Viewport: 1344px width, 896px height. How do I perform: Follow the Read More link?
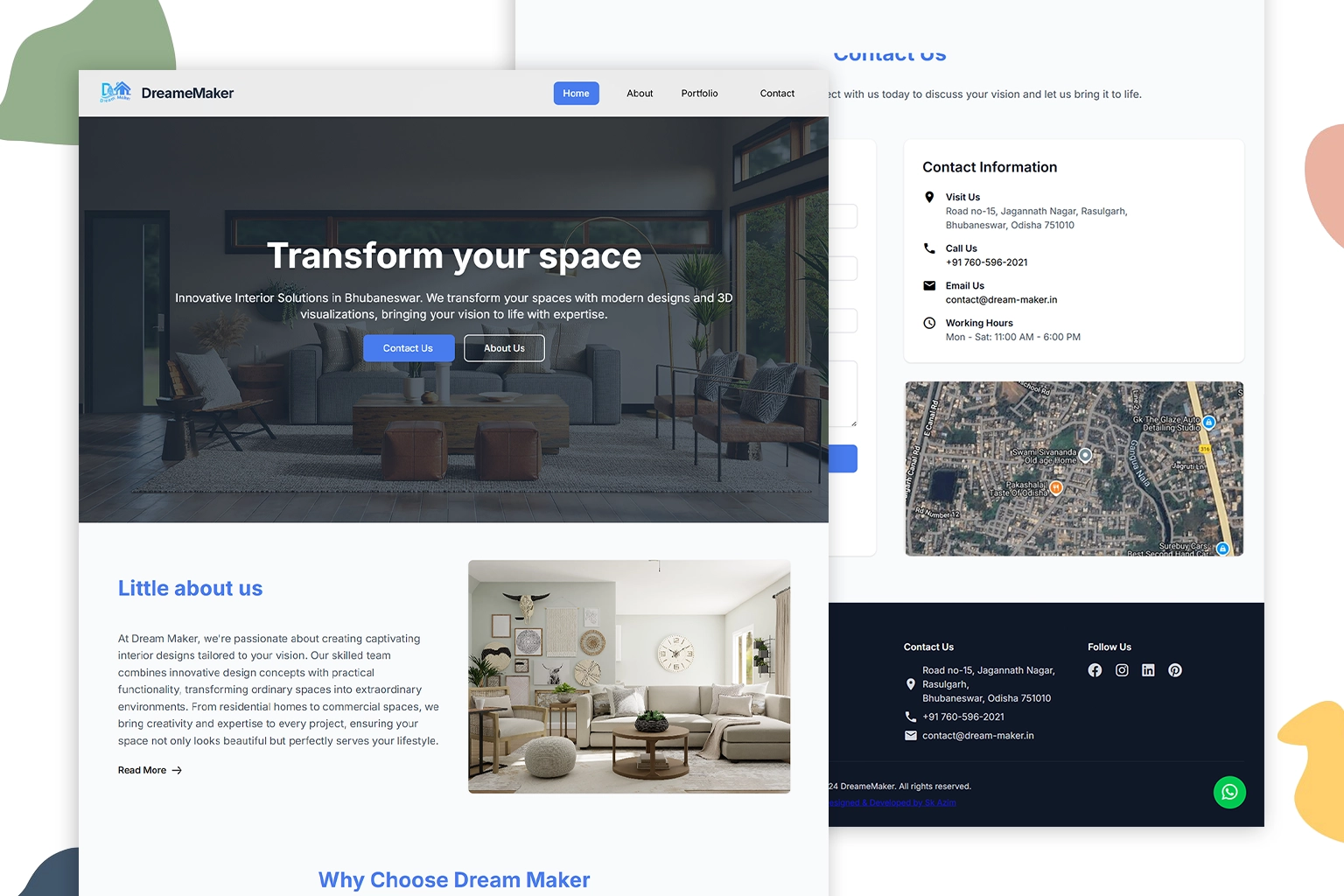(141, 770)
